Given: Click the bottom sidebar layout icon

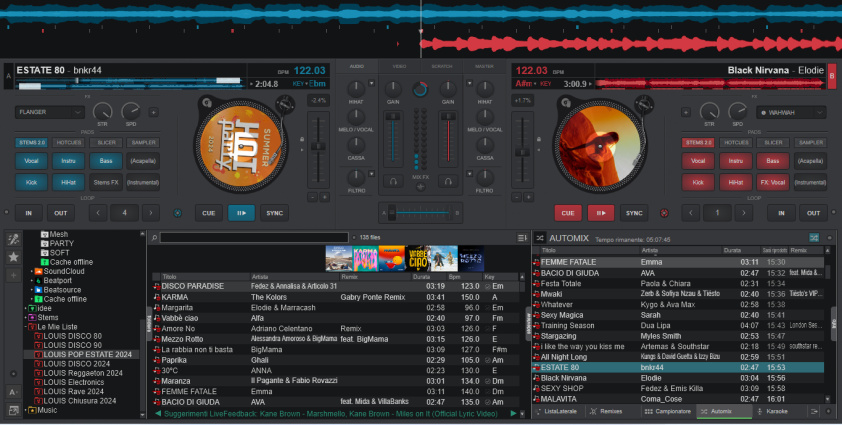Looking at the screenshot, I should (x=13, y=410).
